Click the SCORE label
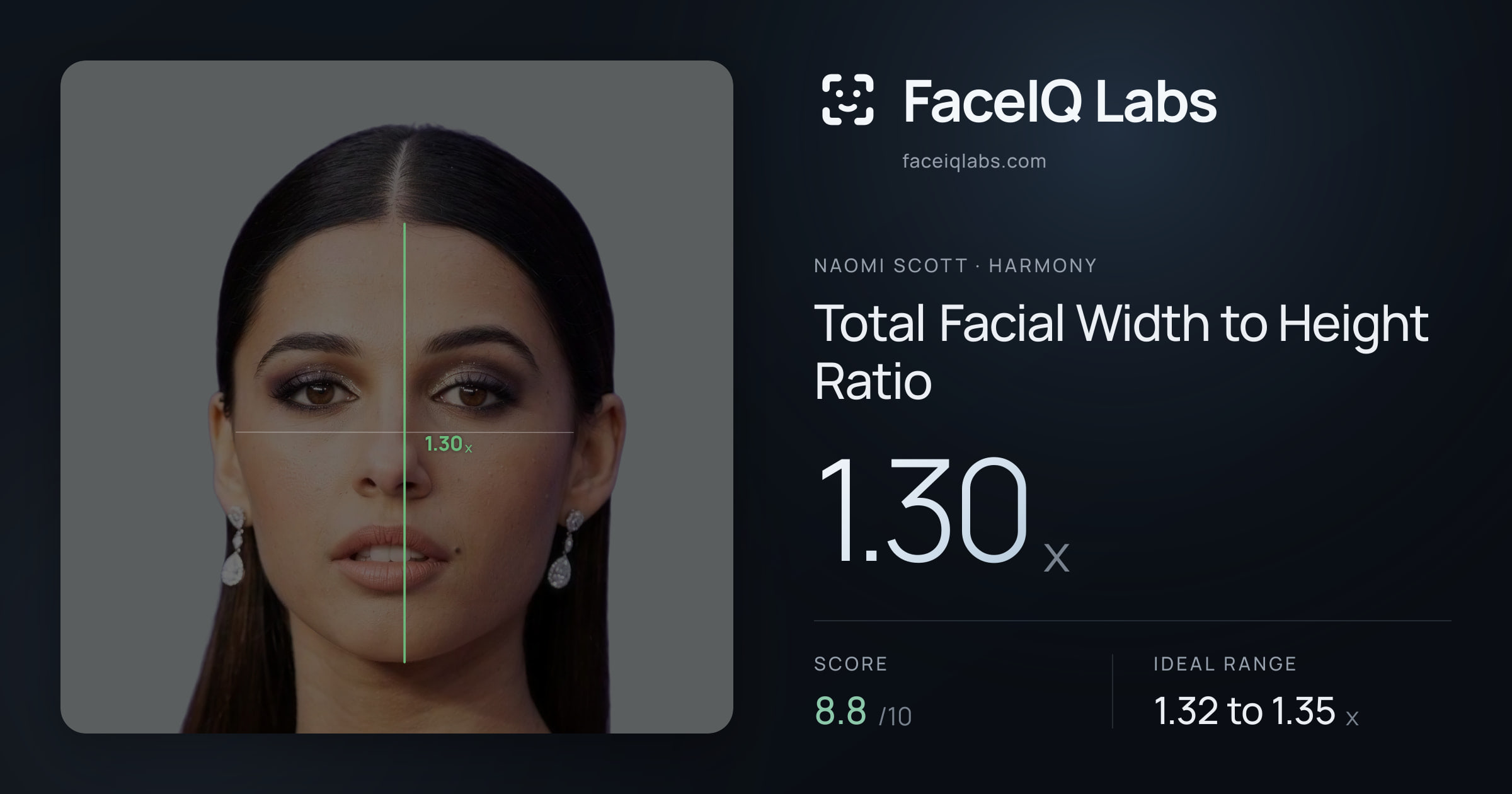The image size is (1512, 794). pyautogui.click(x=850, y=664)
